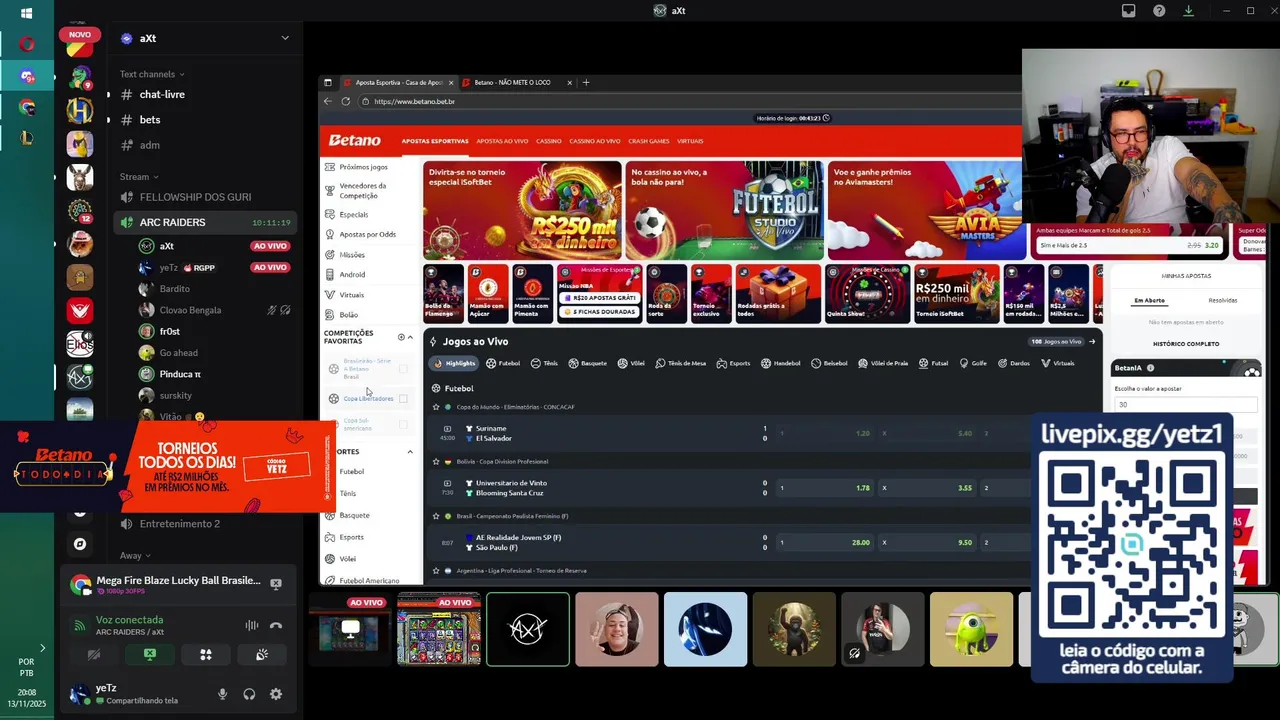Open the Apostas ao Vivo tab
The width and height of the screenshot is (1280, 720).
502,141
